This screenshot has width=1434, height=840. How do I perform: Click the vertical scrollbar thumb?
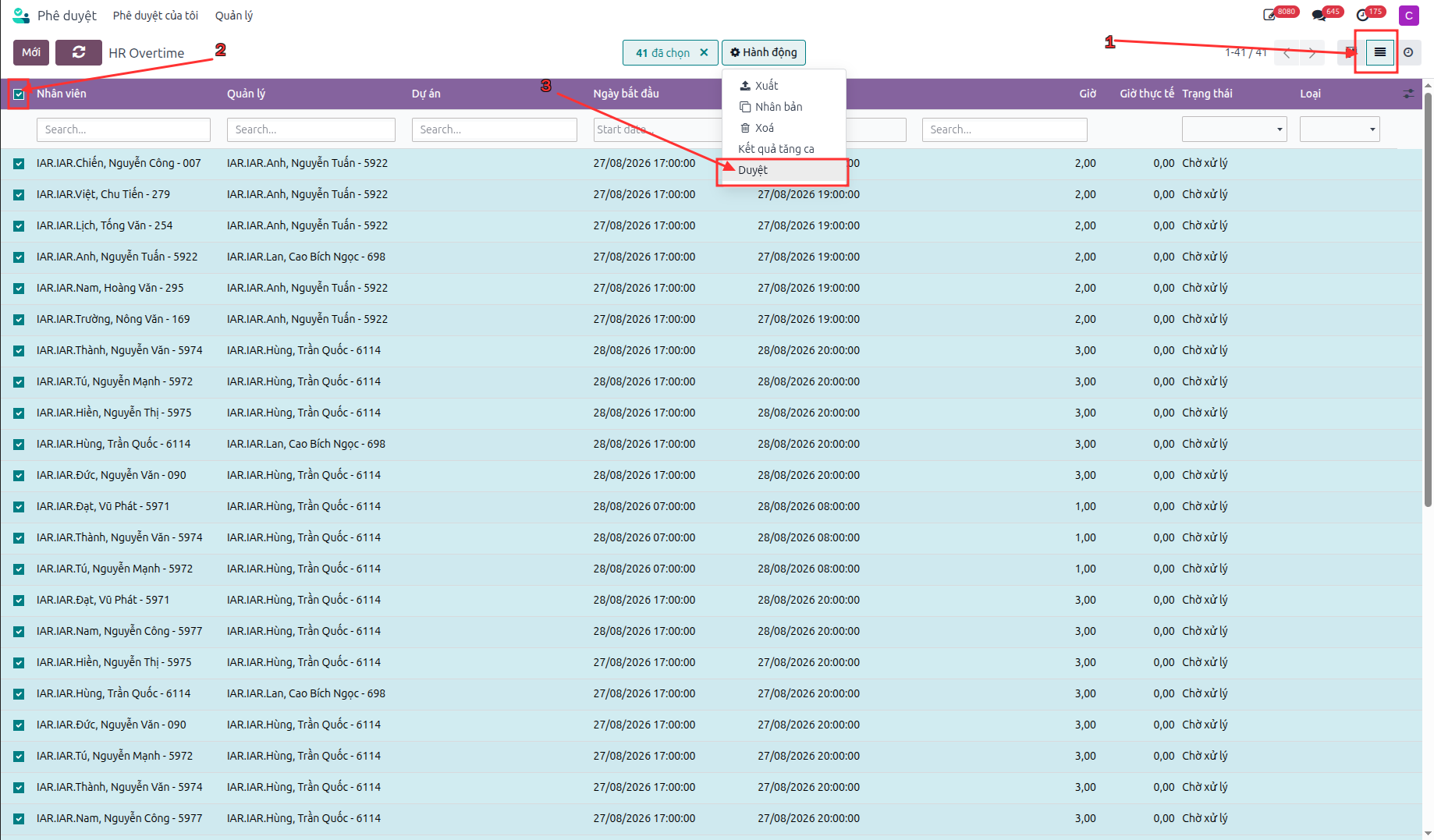click(1428, 300)
